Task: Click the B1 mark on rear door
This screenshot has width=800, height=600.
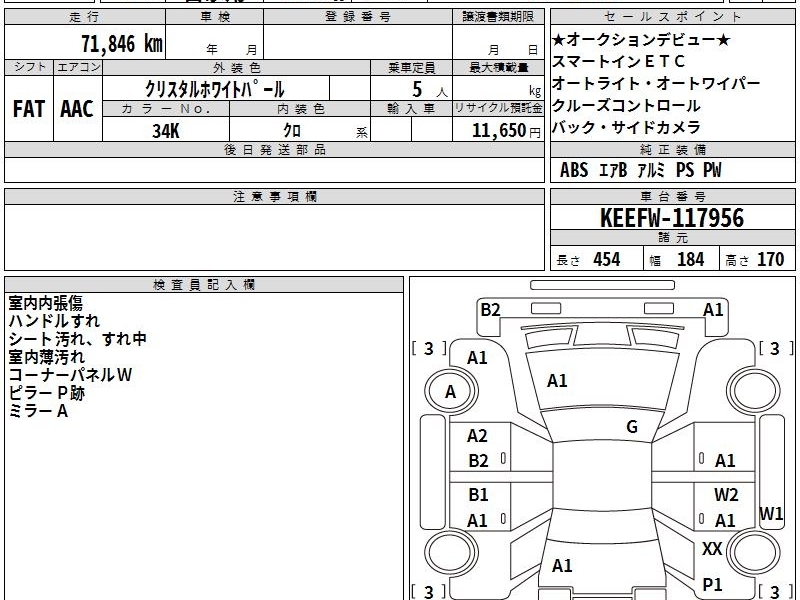Action: tap(478, 494)
